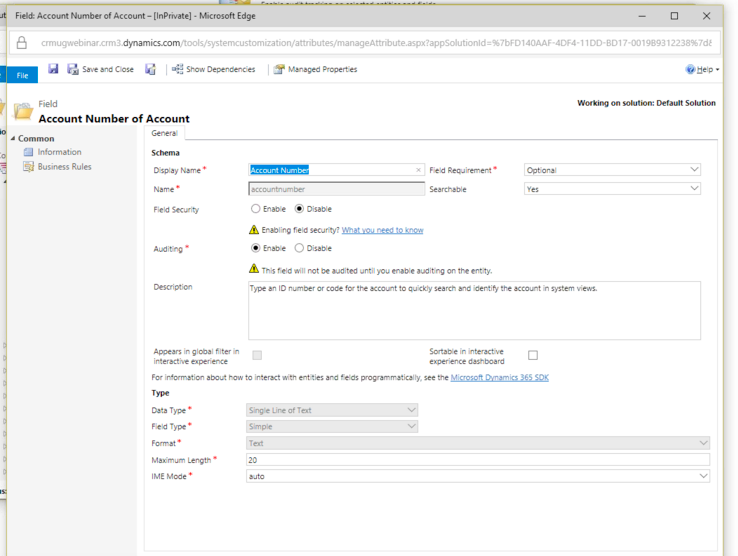Select Enable for Field Security
738x556 pixels.
256,209
